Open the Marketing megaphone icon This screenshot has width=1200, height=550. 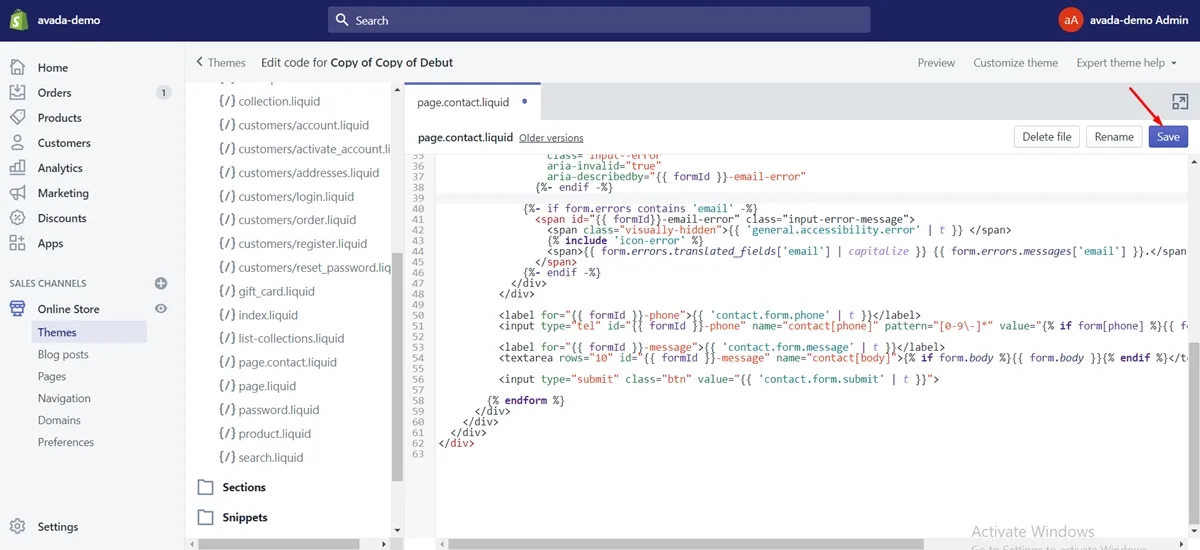[x=17, y=193]
